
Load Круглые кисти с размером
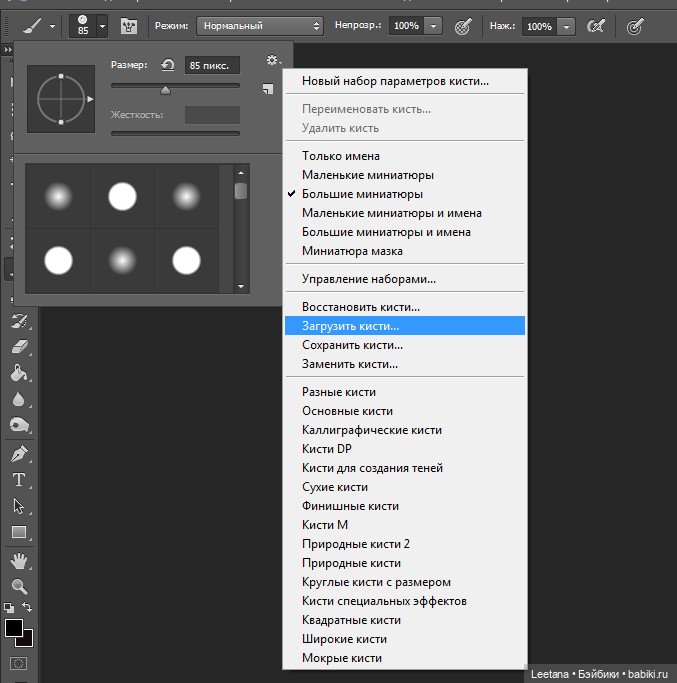coord(405,582)
